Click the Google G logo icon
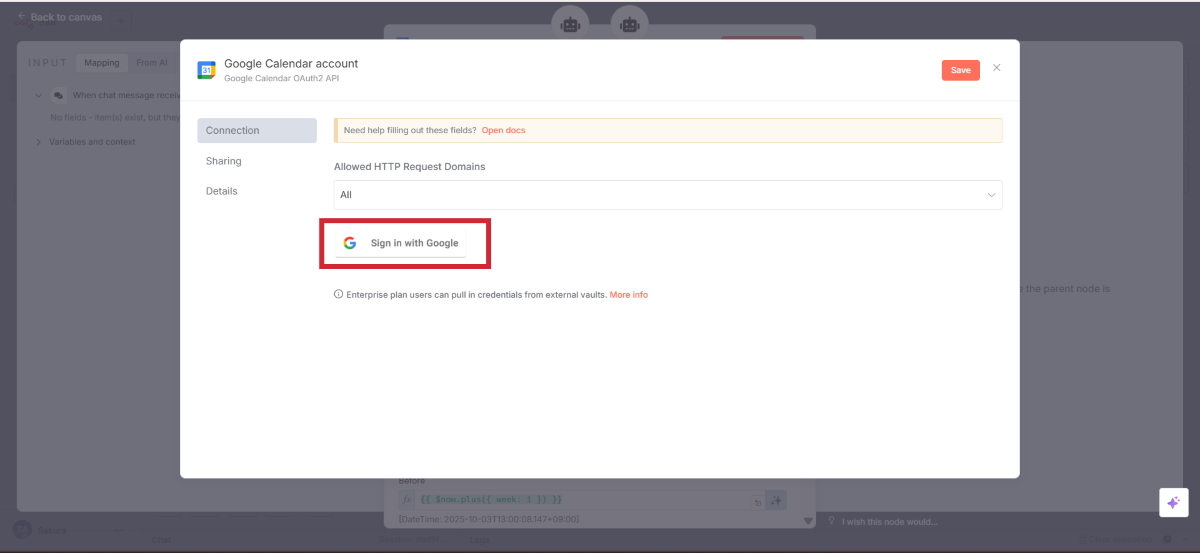1200x553 pixels. pos(350,243)
